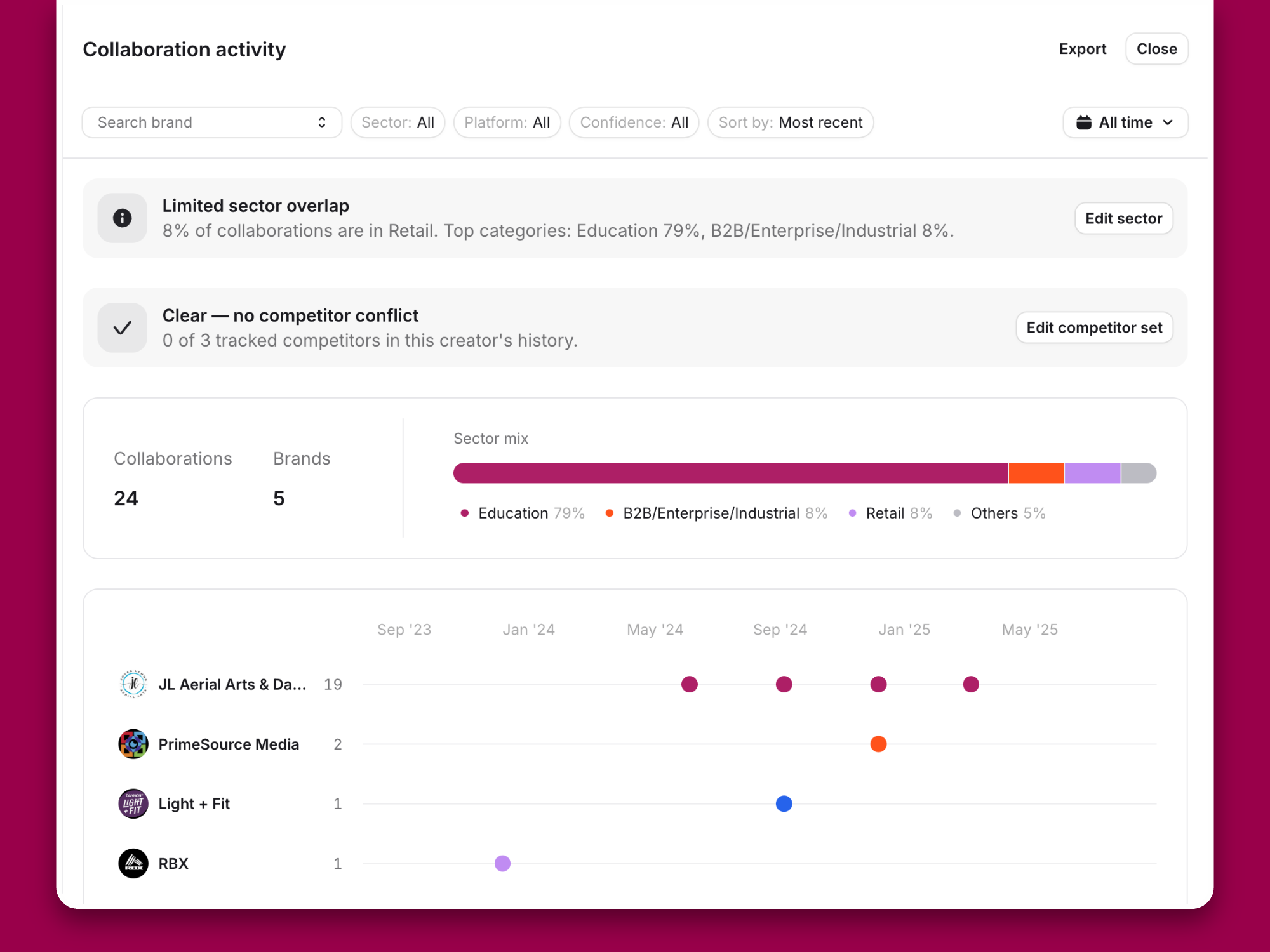This screenshot has height=952, width=1270.
Task: Open the Platform: All filter
Action: tap(507, 122)
